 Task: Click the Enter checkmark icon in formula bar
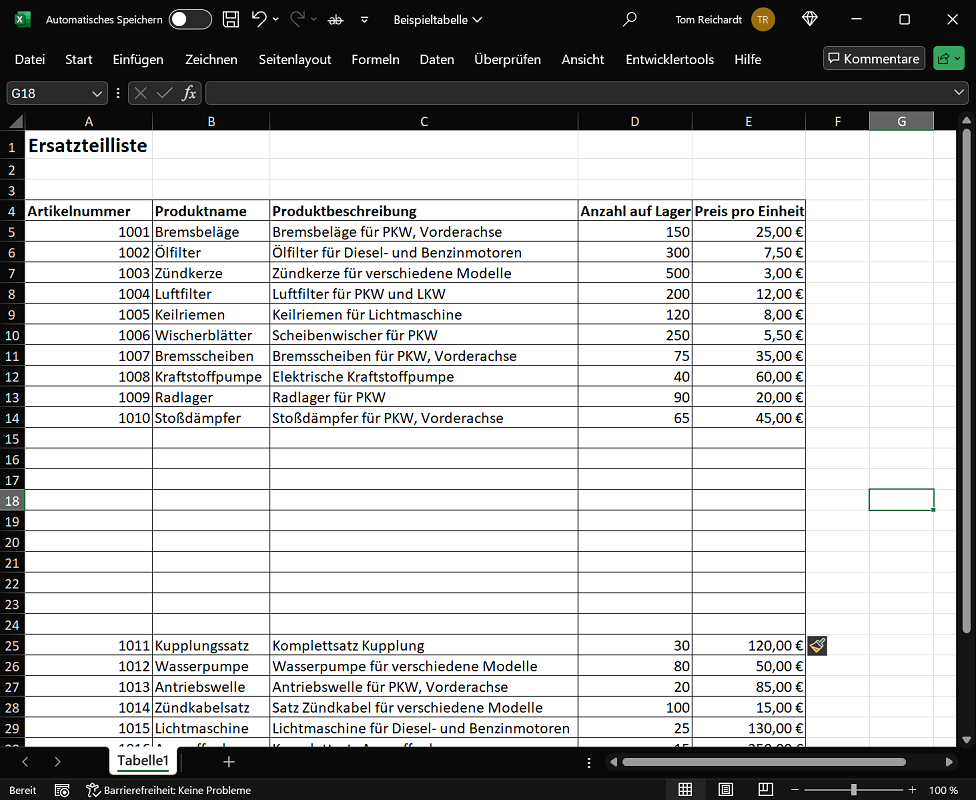click(164, 93)
